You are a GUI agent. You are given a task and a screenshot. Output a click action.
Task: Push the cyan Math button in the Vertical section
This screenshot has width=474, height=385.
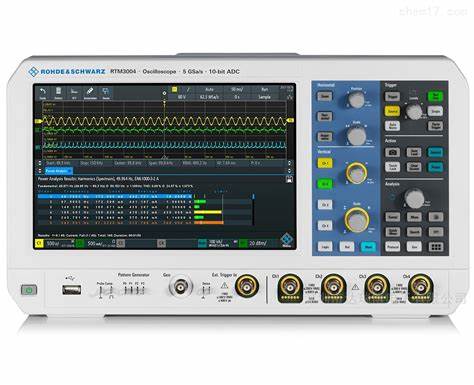(368, 247)
